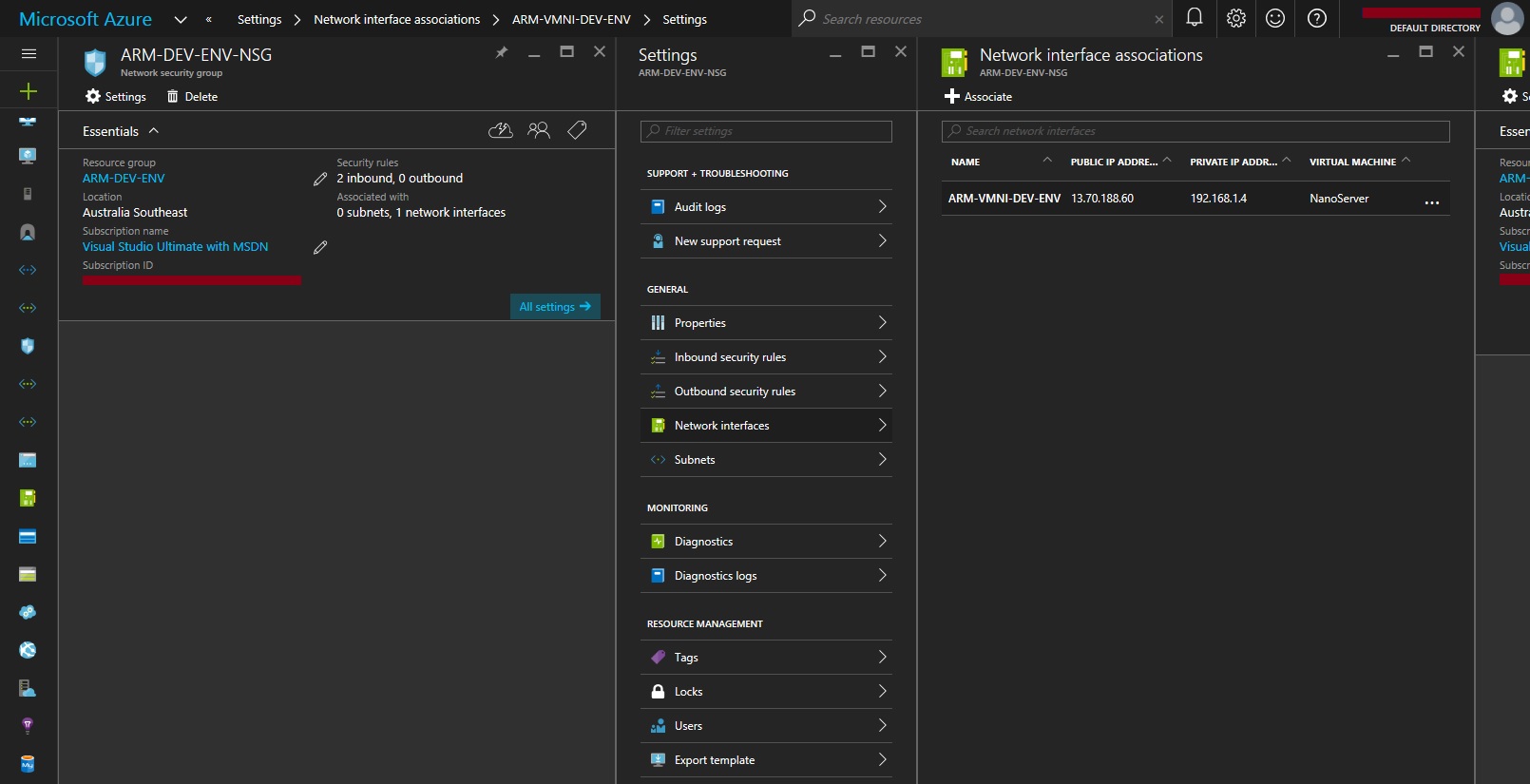Open the Users row in Settings list
This screenshot has height=784, width=1530.
[x=766, y=726]
